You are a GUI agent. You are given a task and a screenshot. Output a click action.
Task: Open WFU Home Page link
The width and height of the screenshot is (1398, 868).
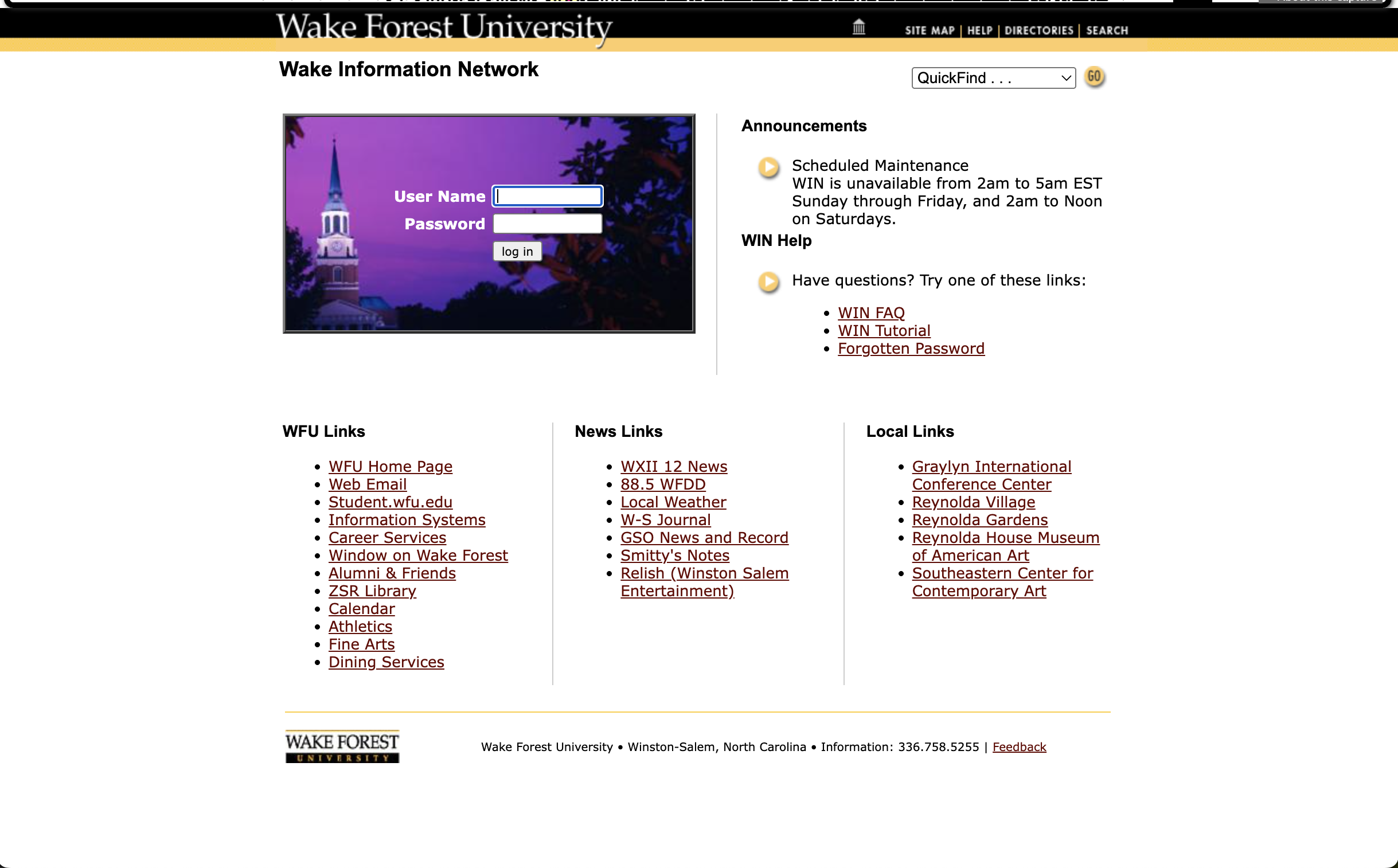tap(390, 467)
